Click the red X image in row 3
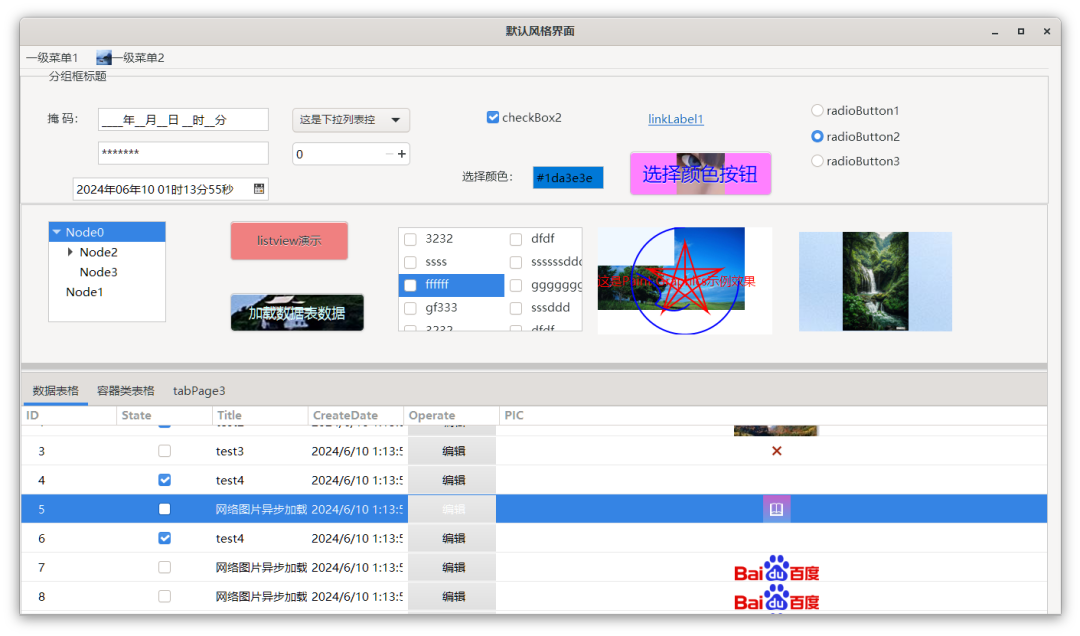 coord(777,451)
